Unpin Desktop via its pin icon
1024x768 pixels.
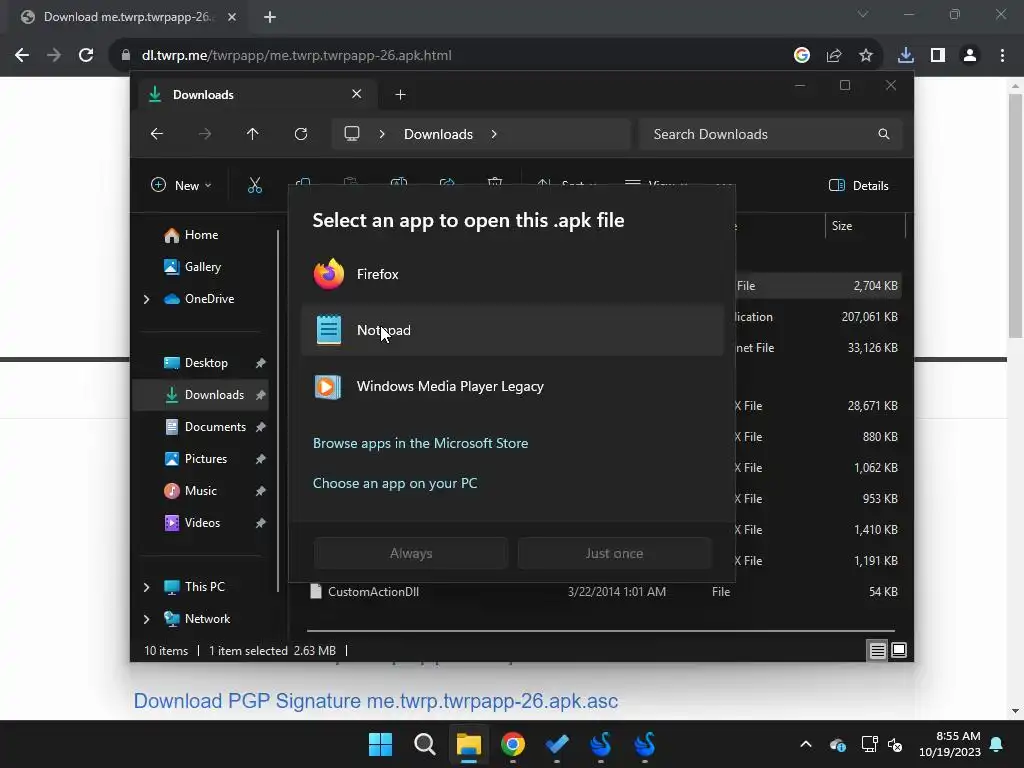261,363
